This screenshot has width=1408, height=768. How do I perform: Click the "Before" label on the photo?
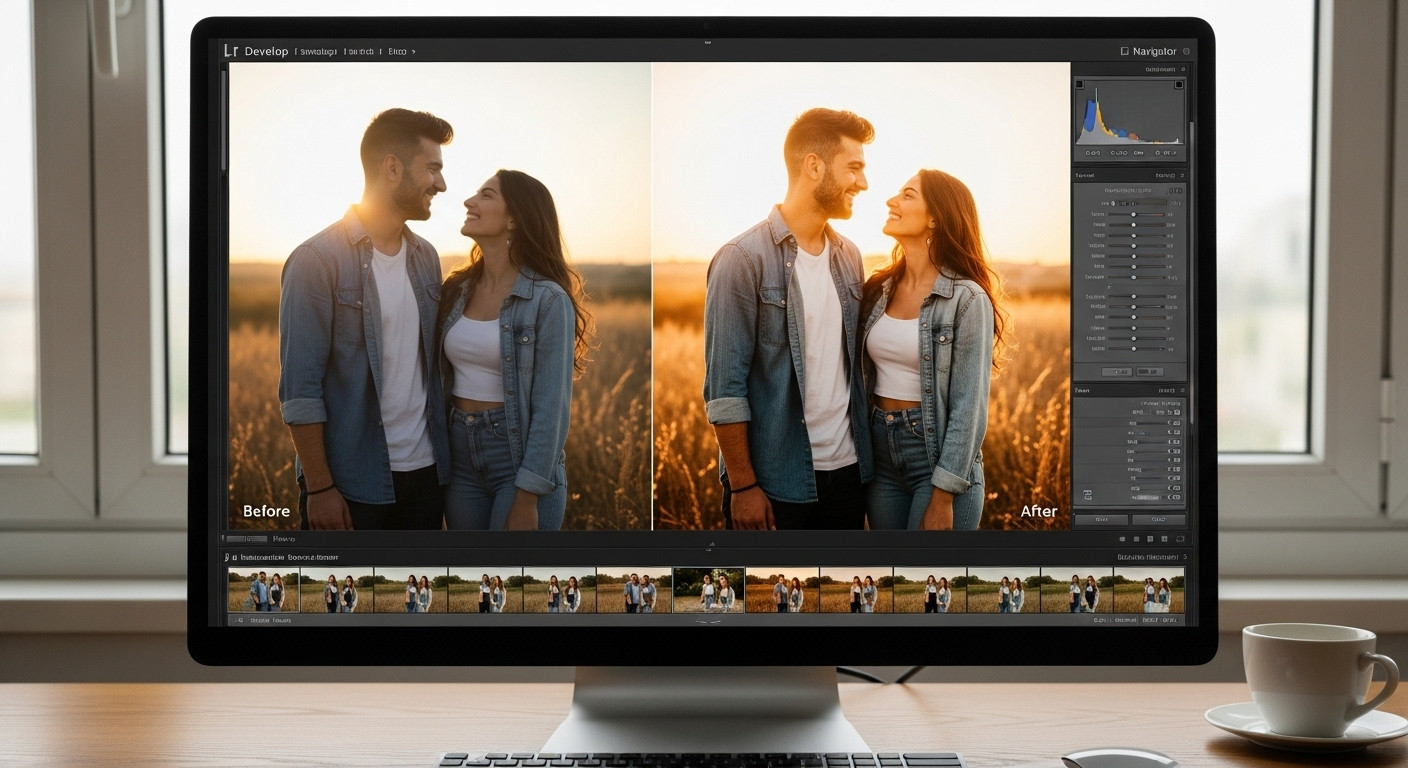[267, 511]
